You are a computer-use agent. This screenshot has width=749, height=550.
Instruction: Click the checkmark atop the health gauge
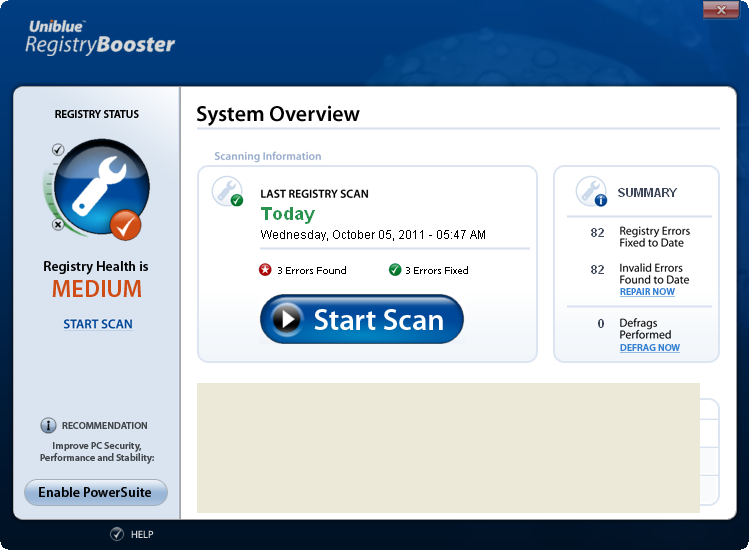coord(58,150)
